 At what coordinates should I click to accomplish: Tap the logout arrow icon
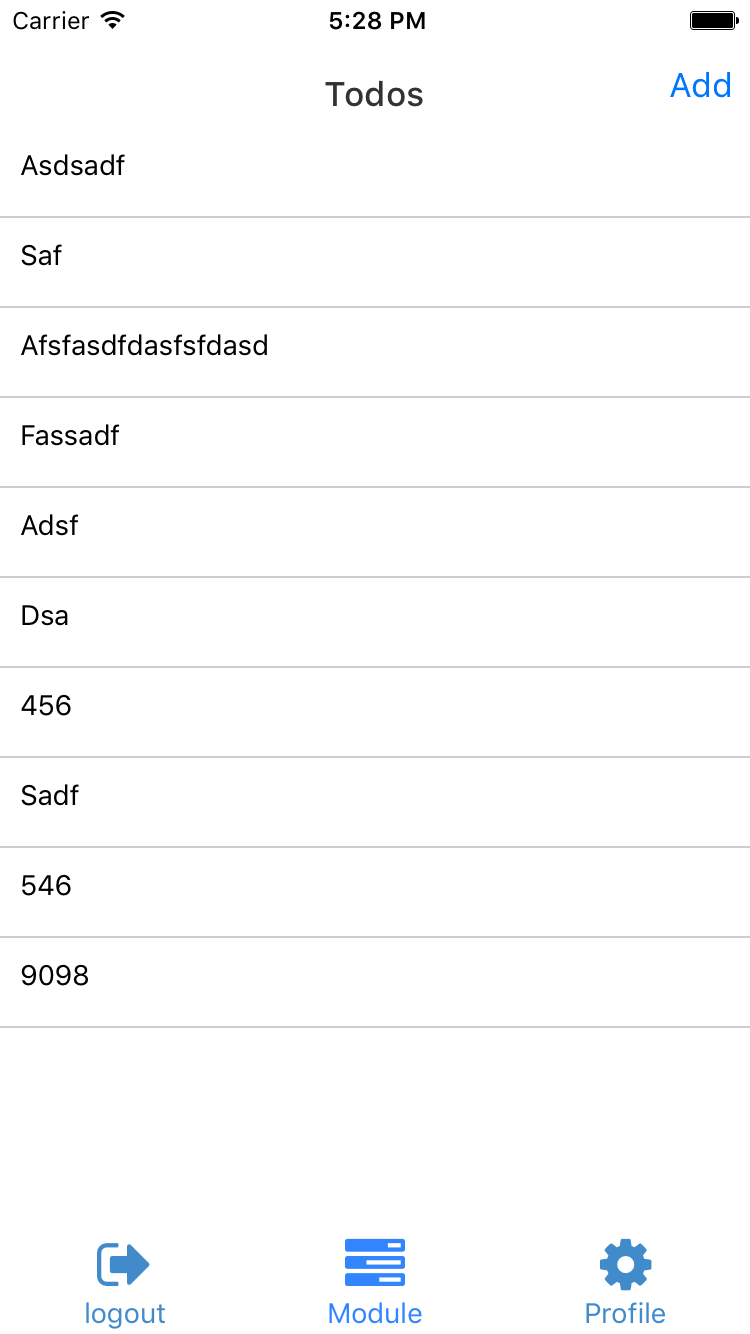click(x=124, y=1264)
